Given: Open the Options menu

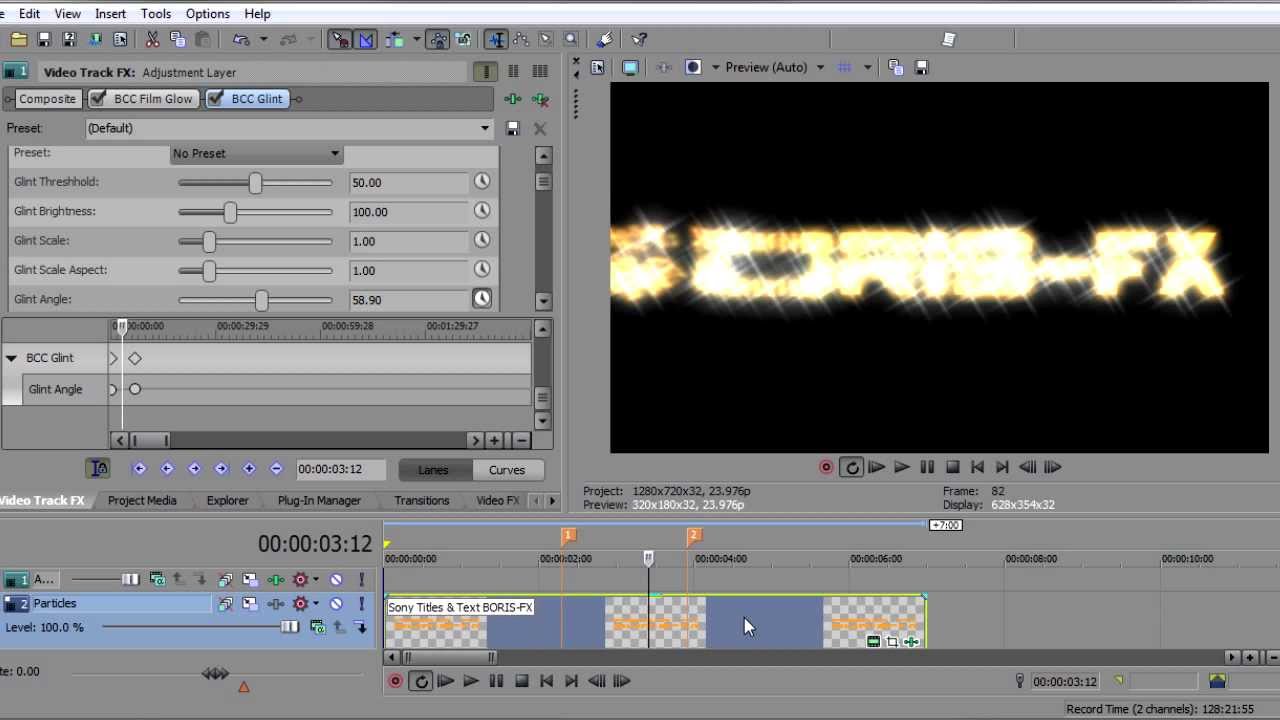Looking at the screenshot, I should coord(207,14).
